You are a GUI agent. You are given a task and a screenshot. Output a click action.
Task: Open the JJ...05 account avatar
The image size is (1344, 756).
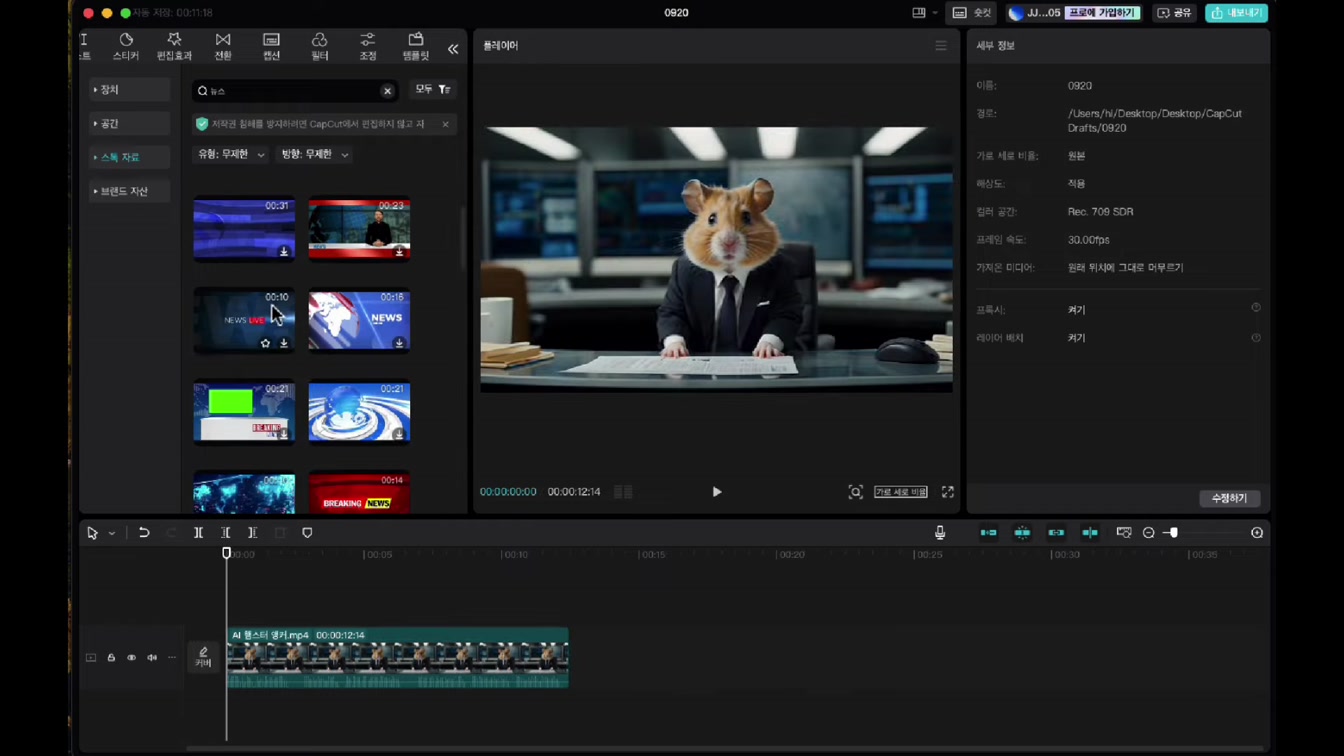tap(1016, 13)
